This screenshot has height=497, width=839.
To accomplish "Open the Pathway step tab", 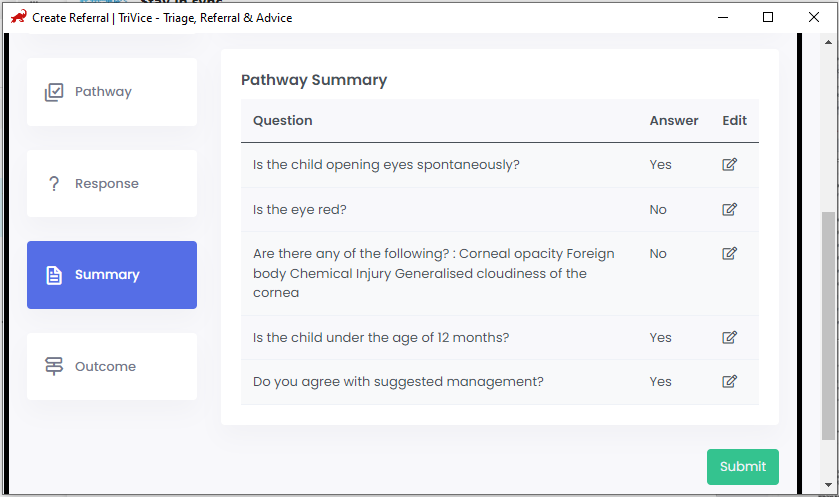I will pyautogui.click(x=112, y=92).
